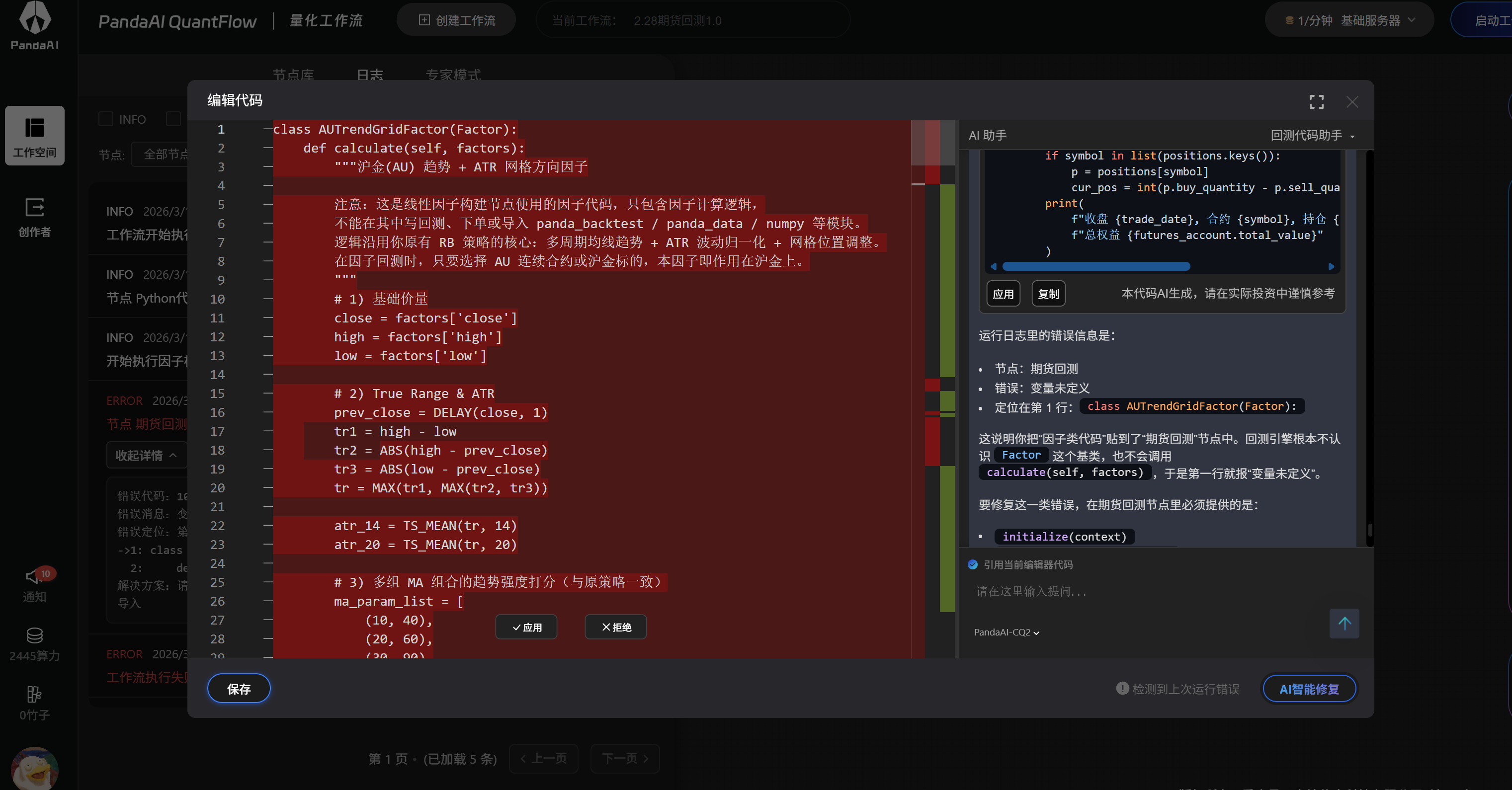Click code line 'atr_14 = TS_MEAN(tr, 14)'
The width and height of the screenshot is (1512, 790).
point(425,526)
